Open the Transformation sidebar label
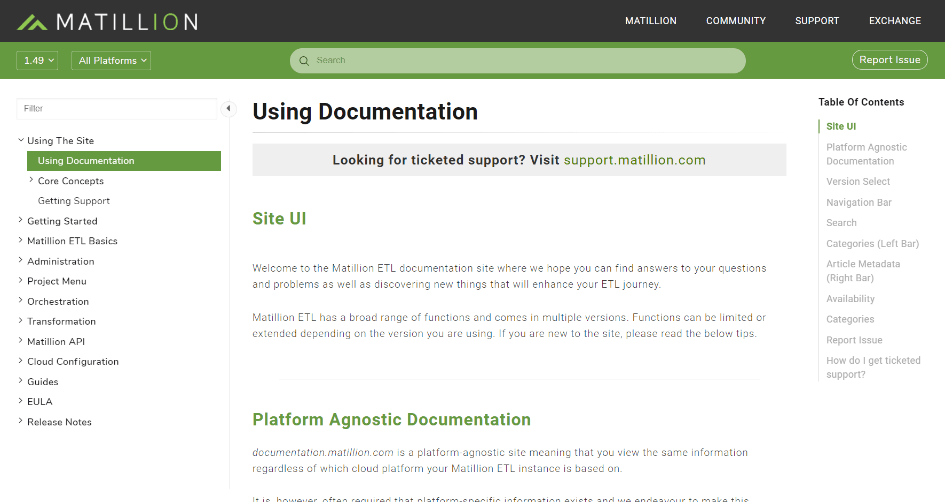This screenshot has width=945, height=502. tap(61, 322)
